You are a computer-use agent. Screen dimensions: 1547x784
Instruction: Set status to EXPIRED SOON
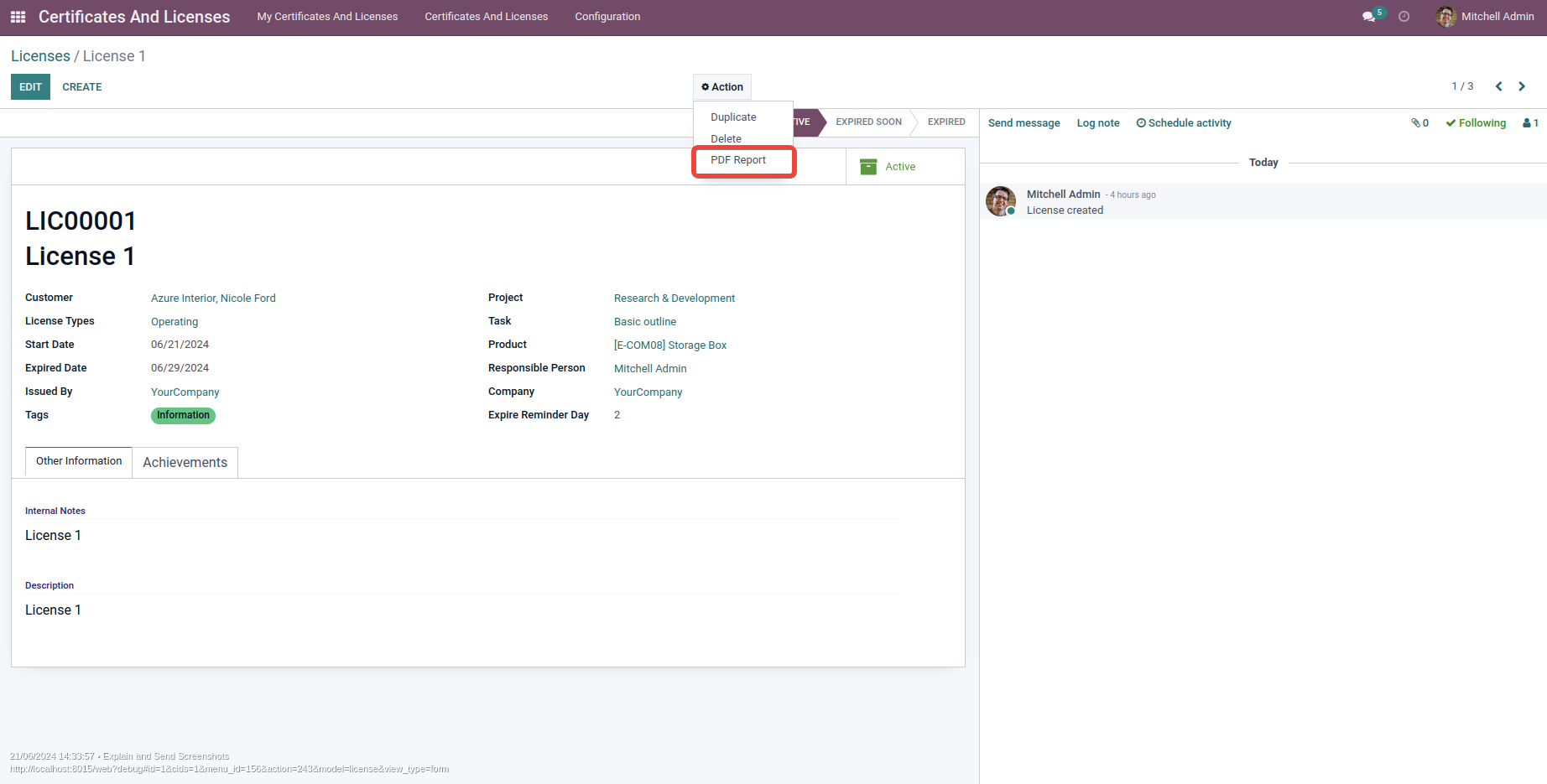coord(868,122)
